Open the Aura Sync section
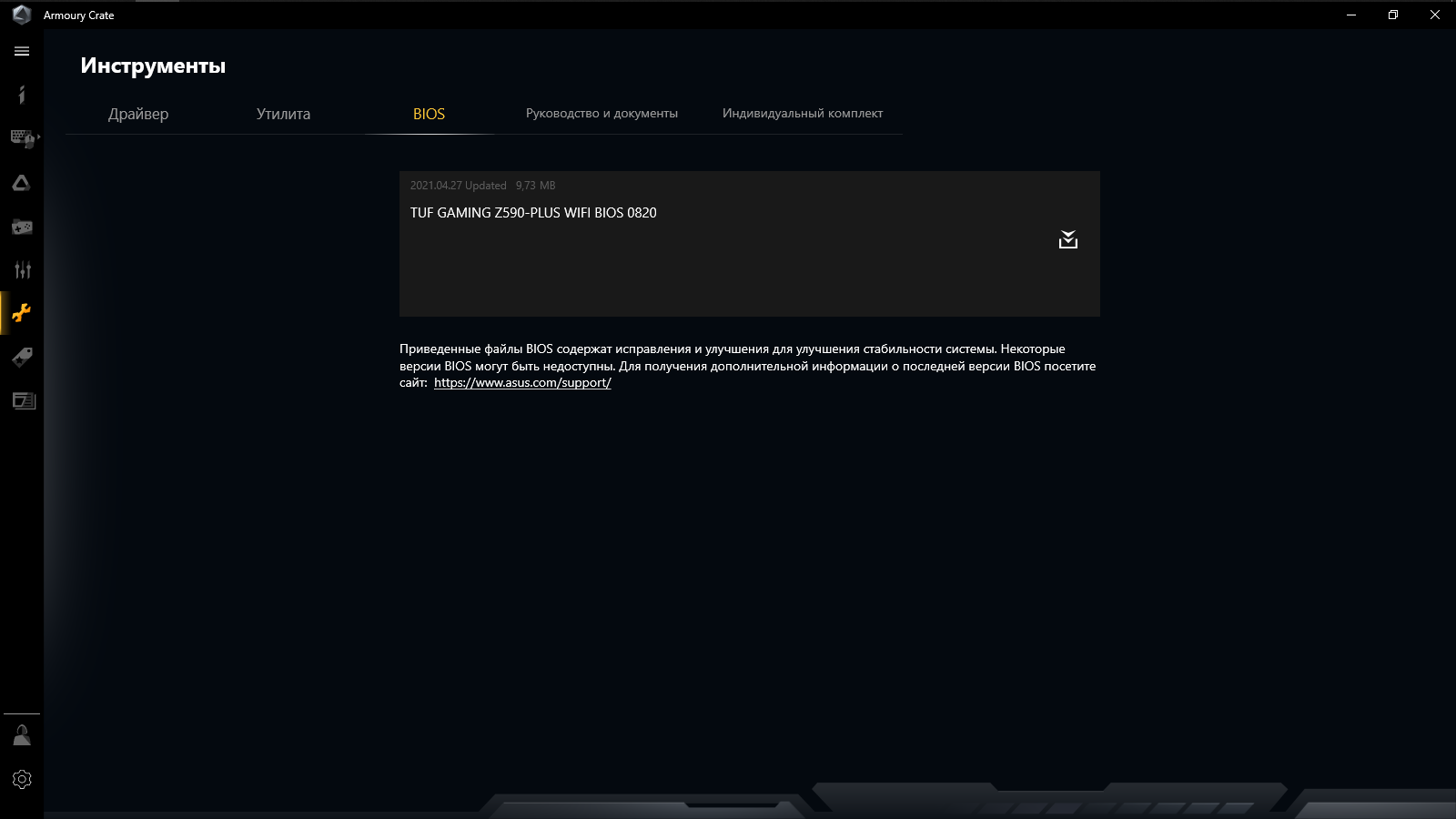This screenshot has width=1456, height=819. [x=21, y=182]
